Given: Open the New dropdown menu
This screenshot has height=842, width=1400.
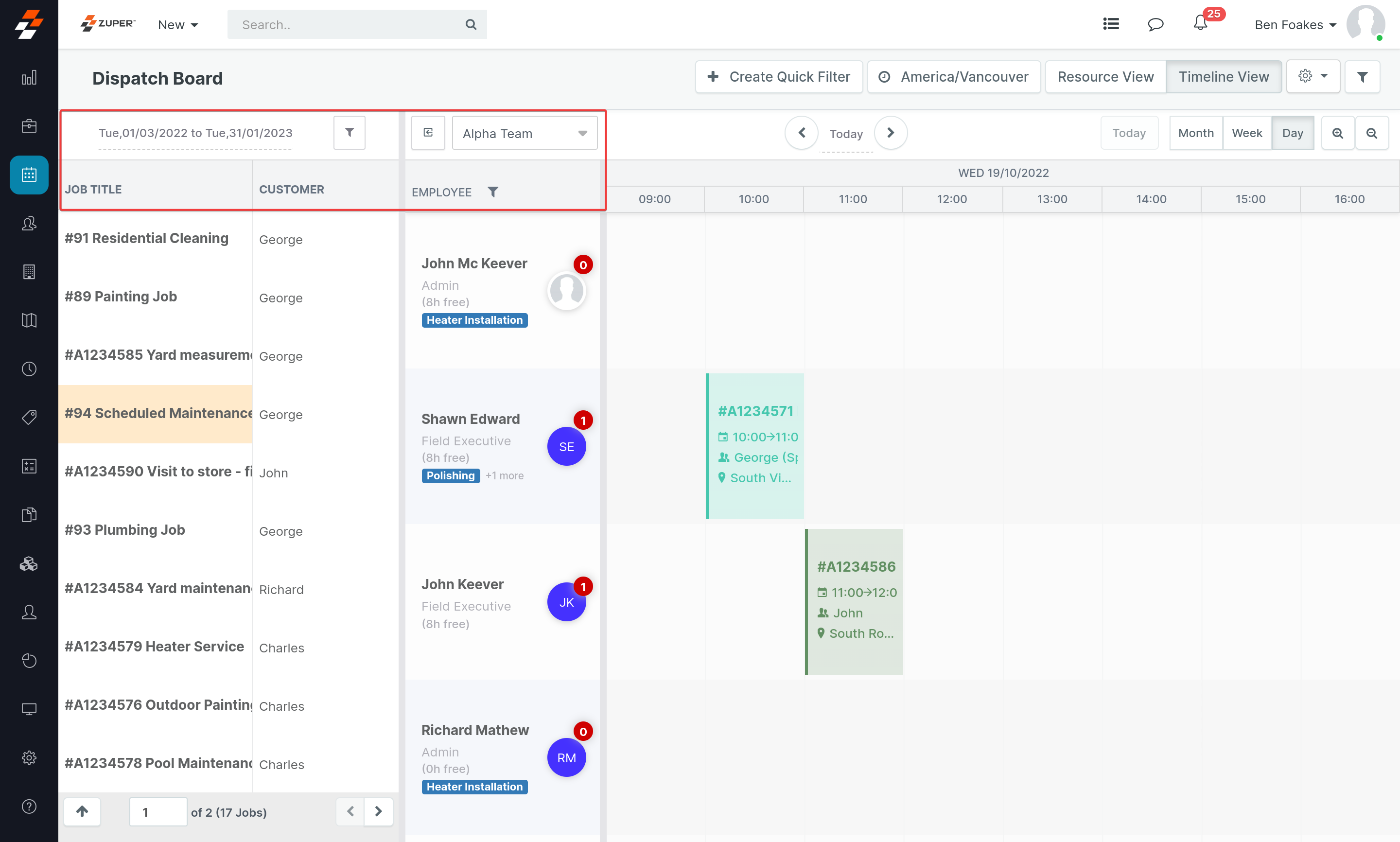Looking at the screenshot, I should (177, 24).
